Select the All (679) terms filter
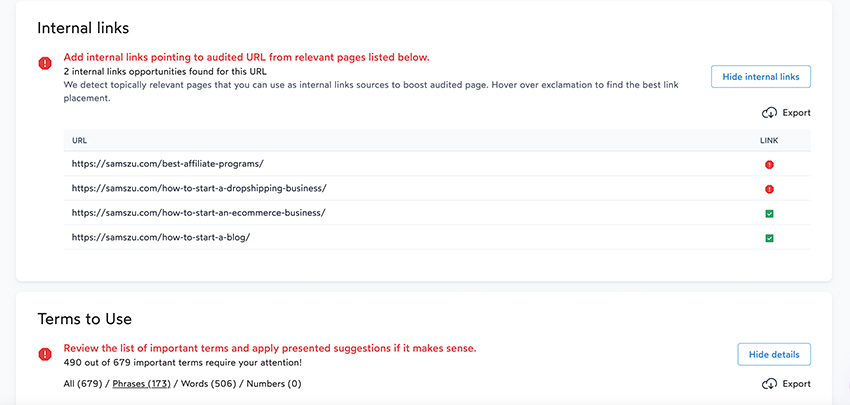 (x=83, y=384)
